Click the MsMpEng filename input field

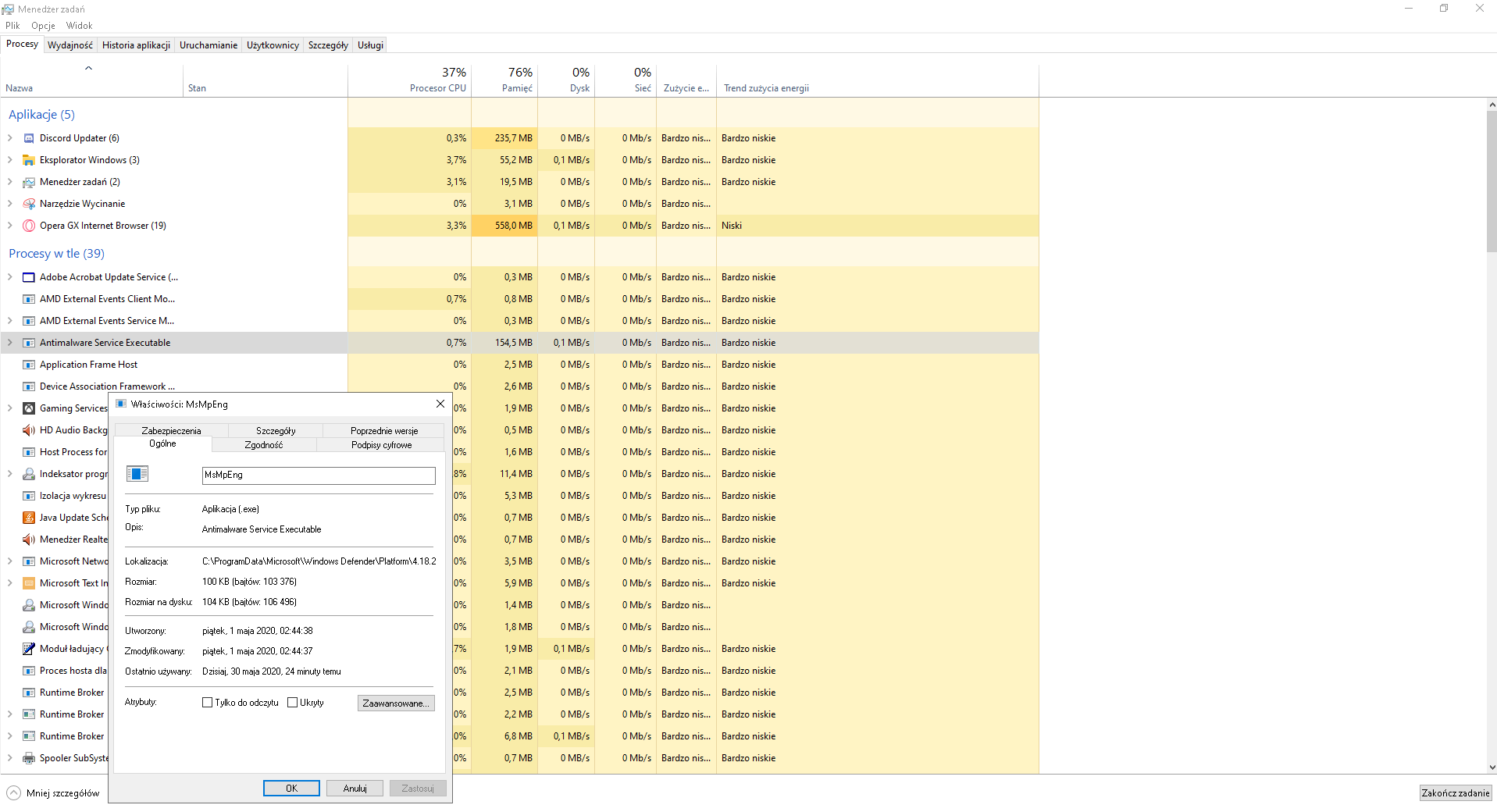tap(319, 475)
